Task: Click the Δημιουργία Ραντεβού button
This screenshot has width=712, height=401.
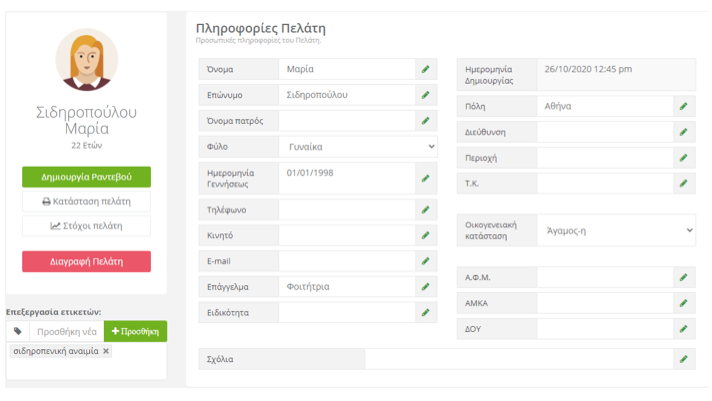Action: coord(86,177)
